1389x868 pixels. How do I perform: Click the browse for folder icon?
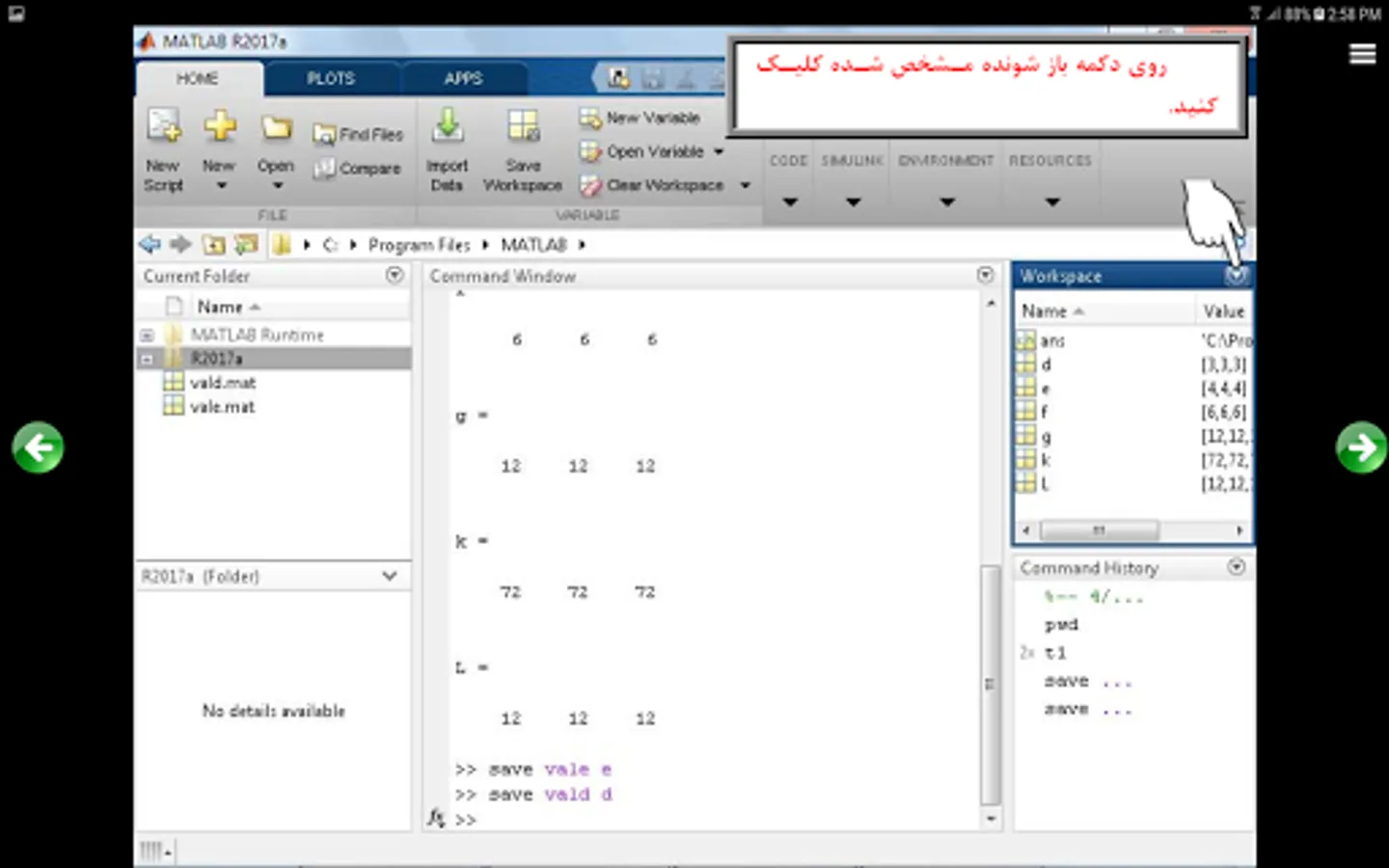247,244
